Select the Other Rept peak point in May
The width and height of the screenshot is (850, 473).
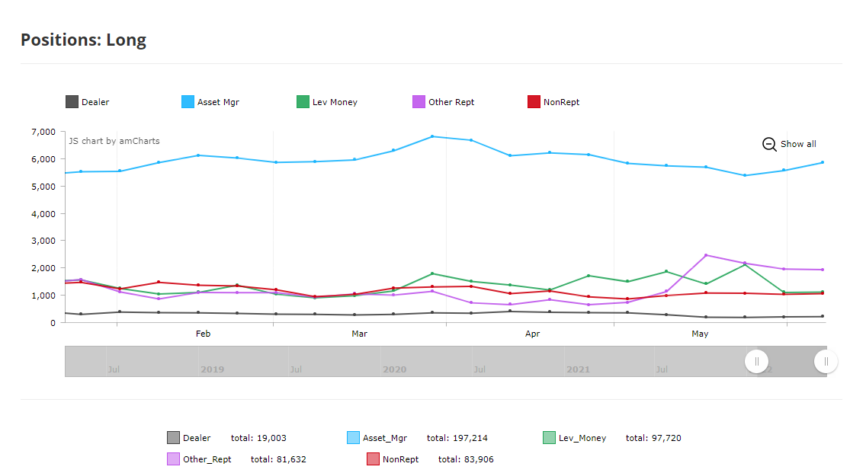[706, 255]
